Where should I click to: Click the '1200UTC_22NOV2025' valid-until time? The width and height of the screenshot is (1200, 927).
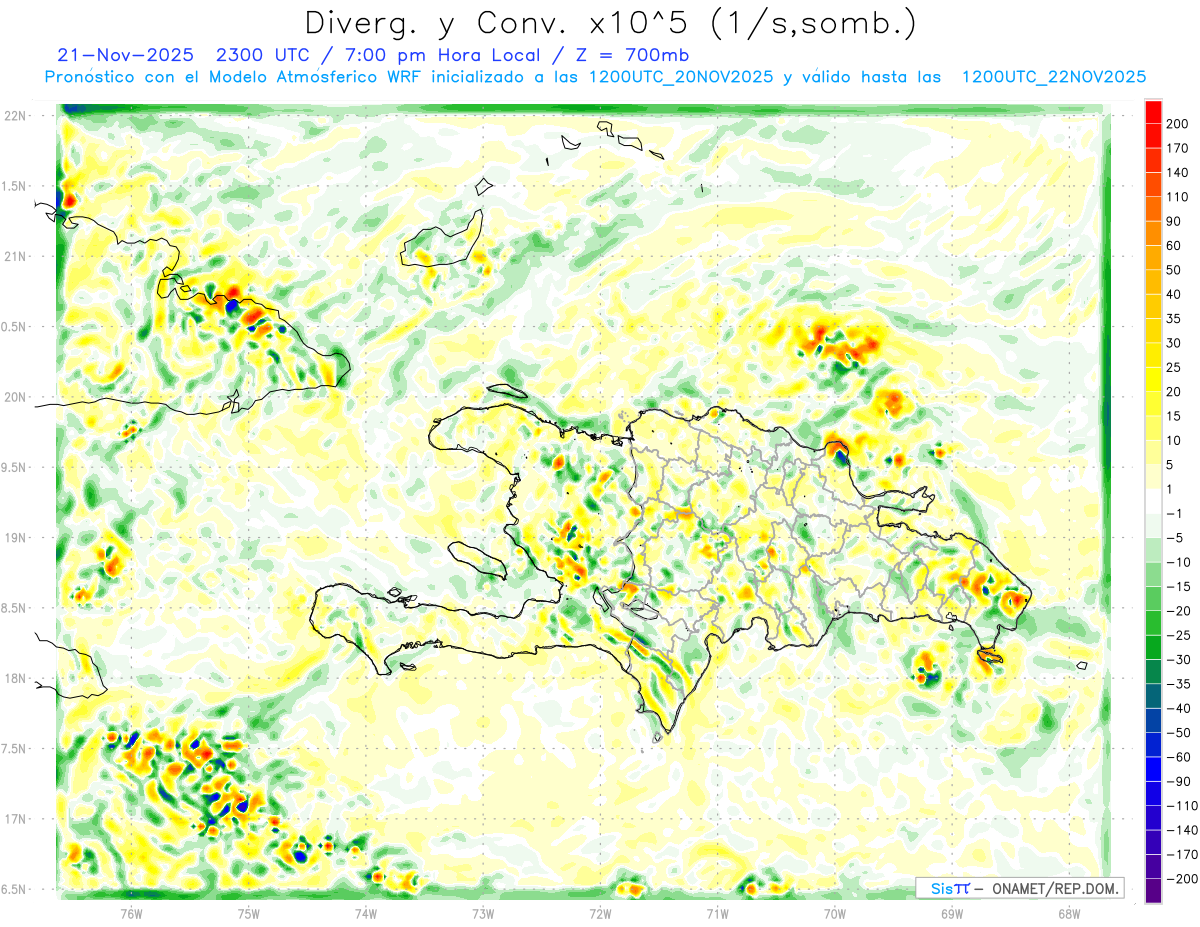pos(1053,77)
